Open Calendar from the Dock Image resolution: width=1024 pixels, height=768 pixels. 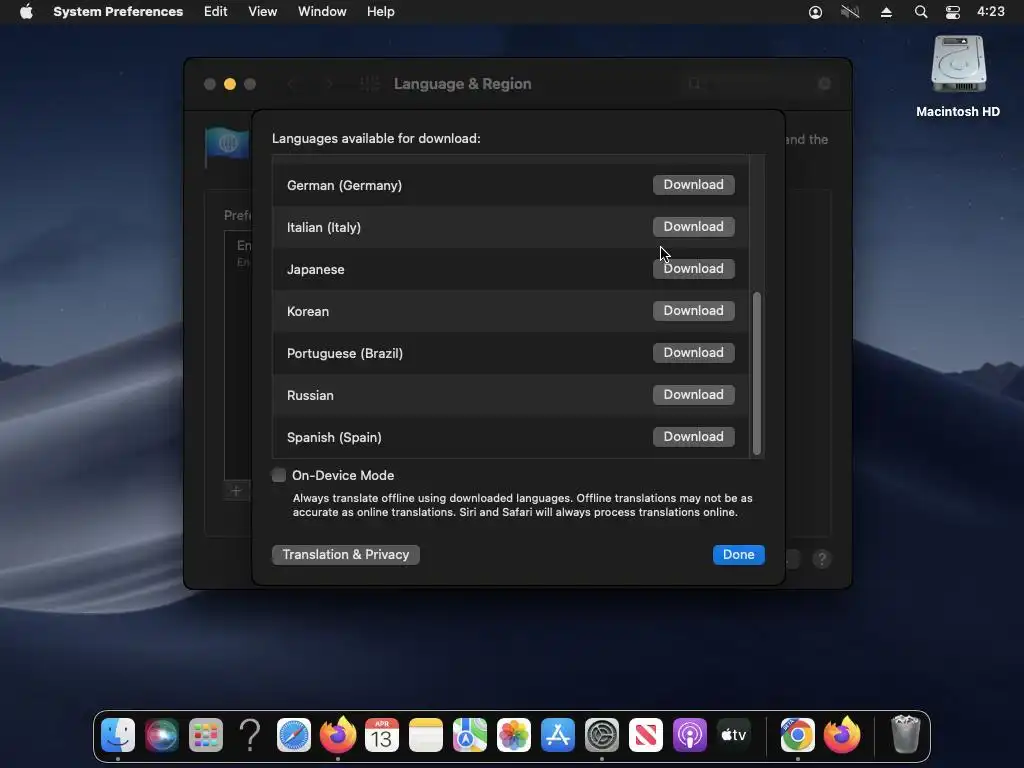(382, 735)
